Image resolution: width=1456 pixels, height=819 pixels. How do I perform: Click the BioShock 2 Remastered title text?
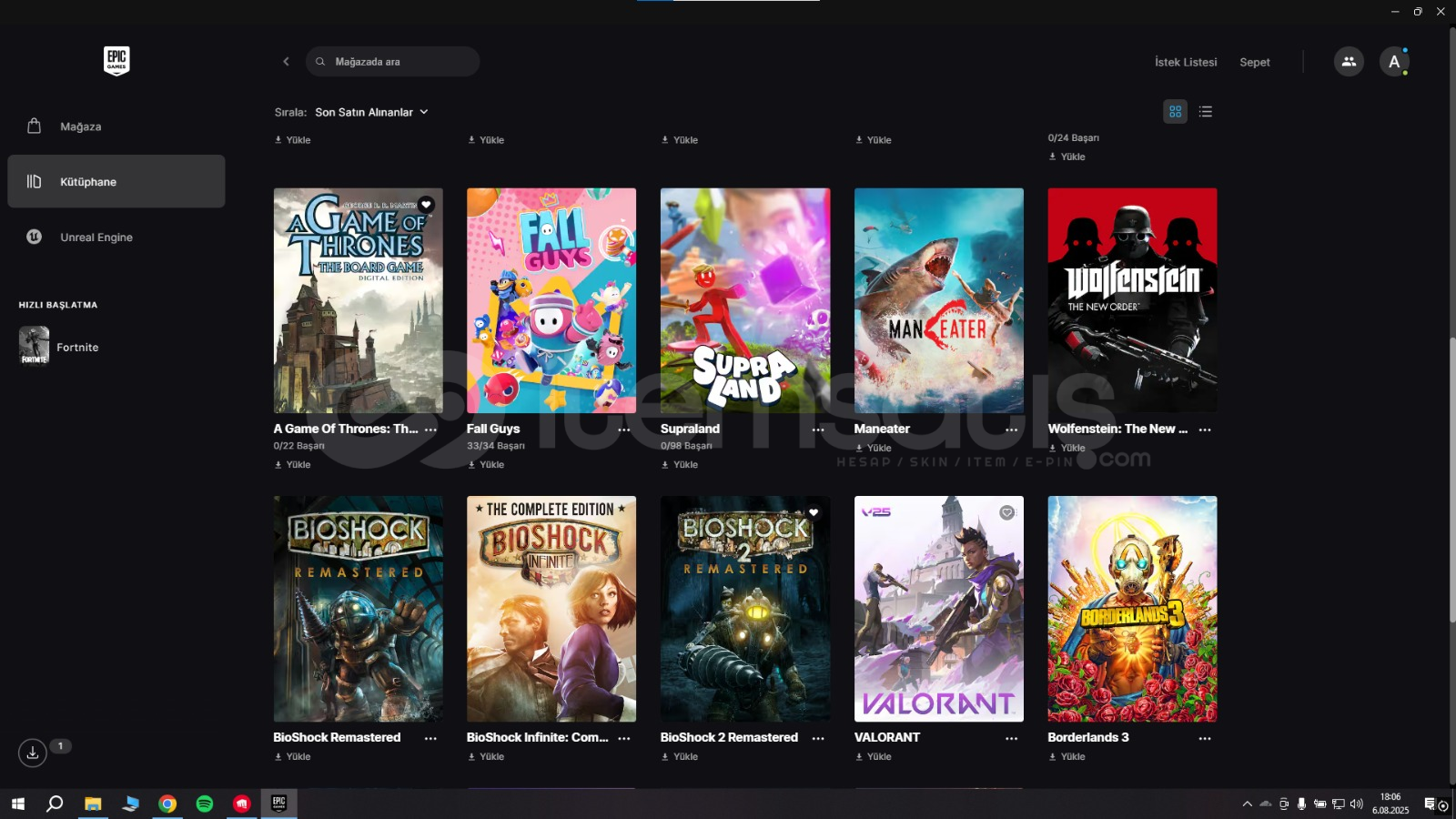click(729, 737)
